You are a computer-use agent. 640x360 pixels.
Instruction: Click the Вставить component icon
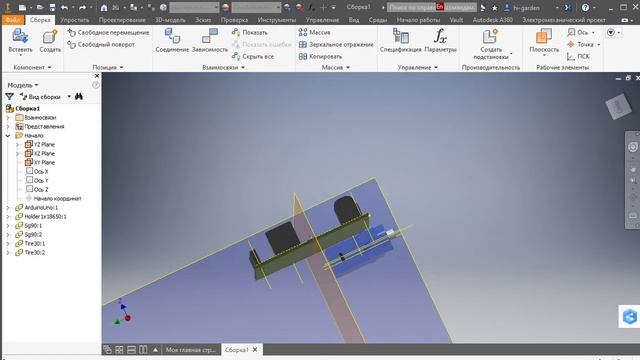pyautogui.click(x=20, y=36)
